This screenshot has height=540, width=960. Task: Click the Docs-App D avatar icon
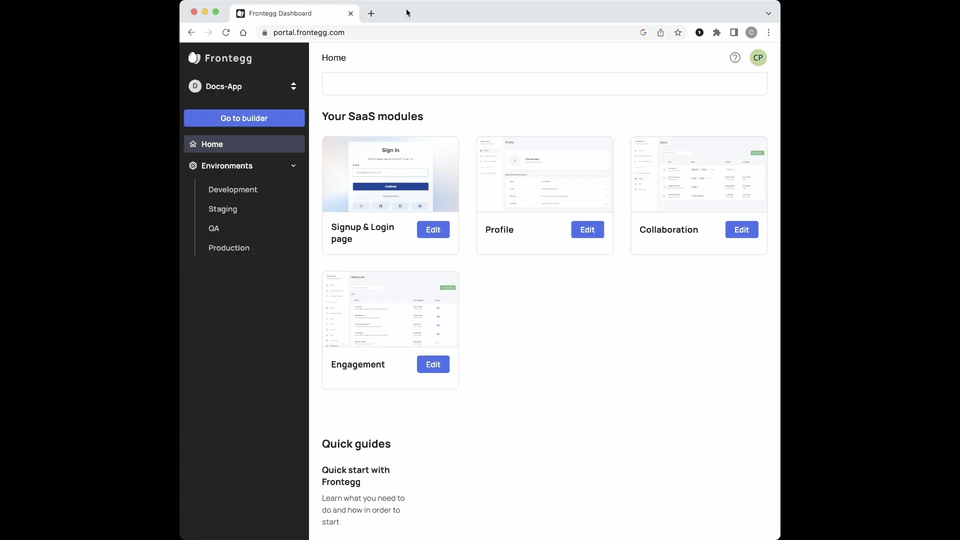coord(195,86)
